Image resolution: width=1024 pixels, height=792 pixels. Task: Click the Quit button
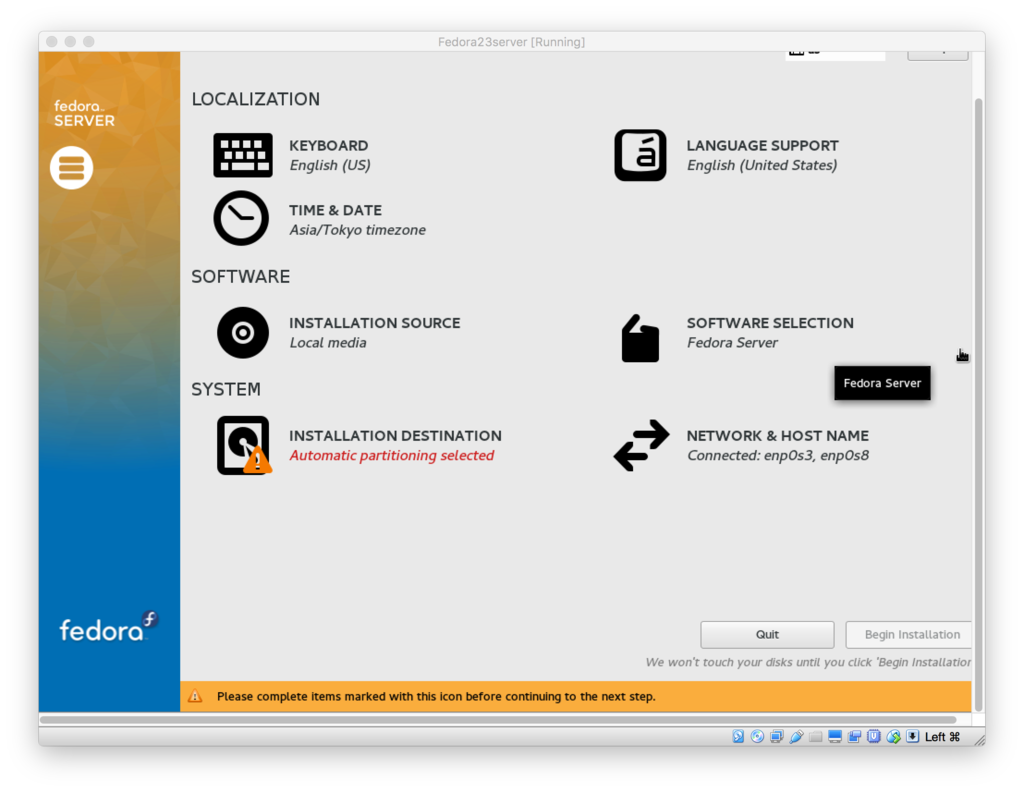767,635
